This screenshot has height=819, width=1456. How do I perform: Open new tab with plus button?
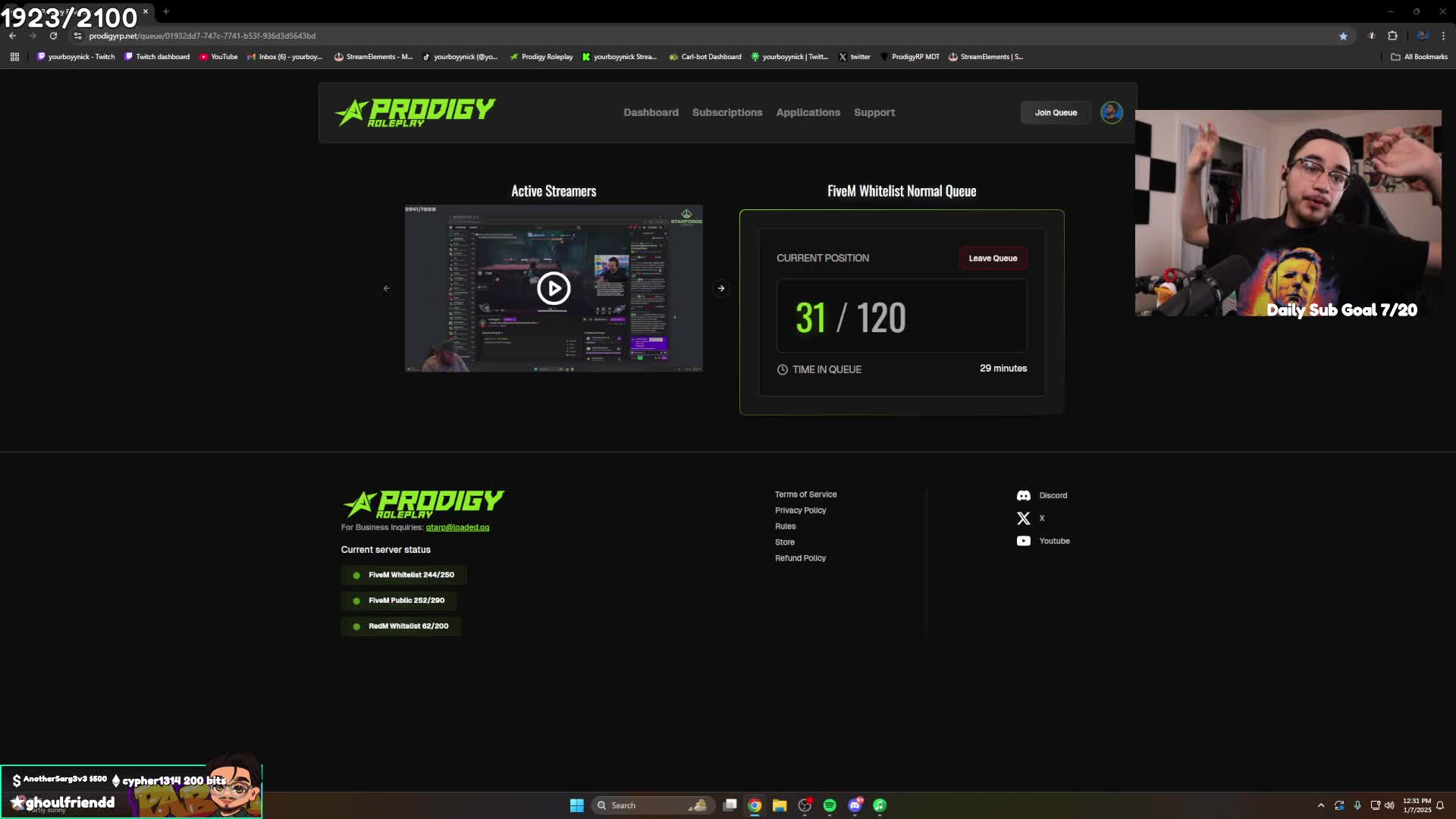coord(166,11)
